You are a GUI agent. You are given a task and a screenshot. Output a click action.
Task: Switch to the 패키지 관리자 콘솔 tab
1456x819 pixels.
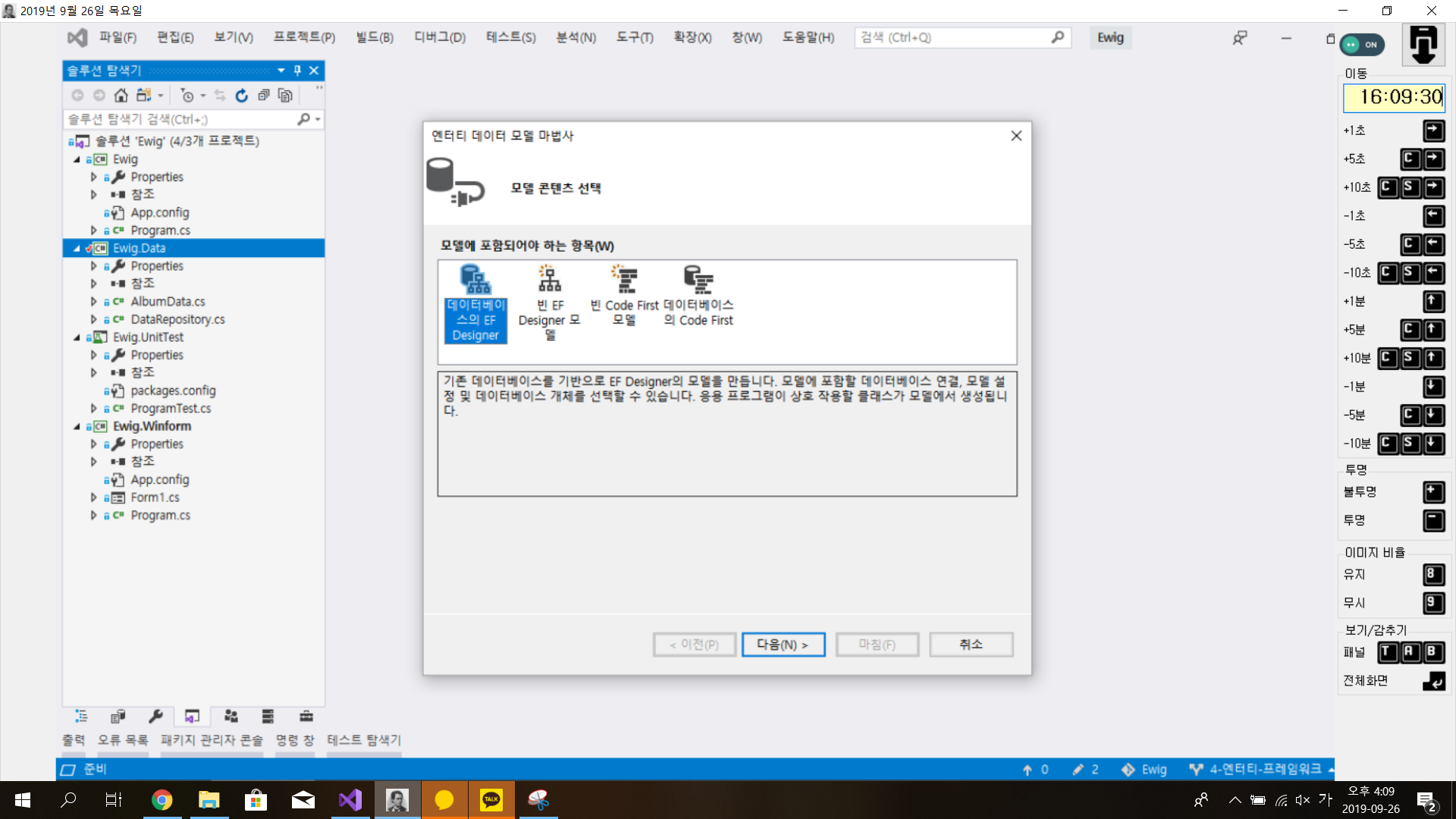(212, 739)
